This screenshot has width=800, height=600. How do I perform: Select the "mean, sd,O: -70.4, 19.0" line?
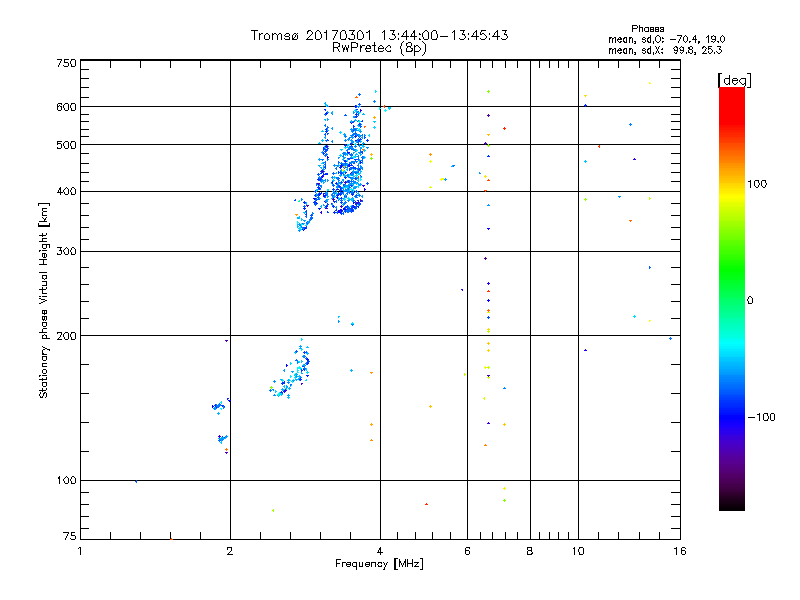[666, 39]
